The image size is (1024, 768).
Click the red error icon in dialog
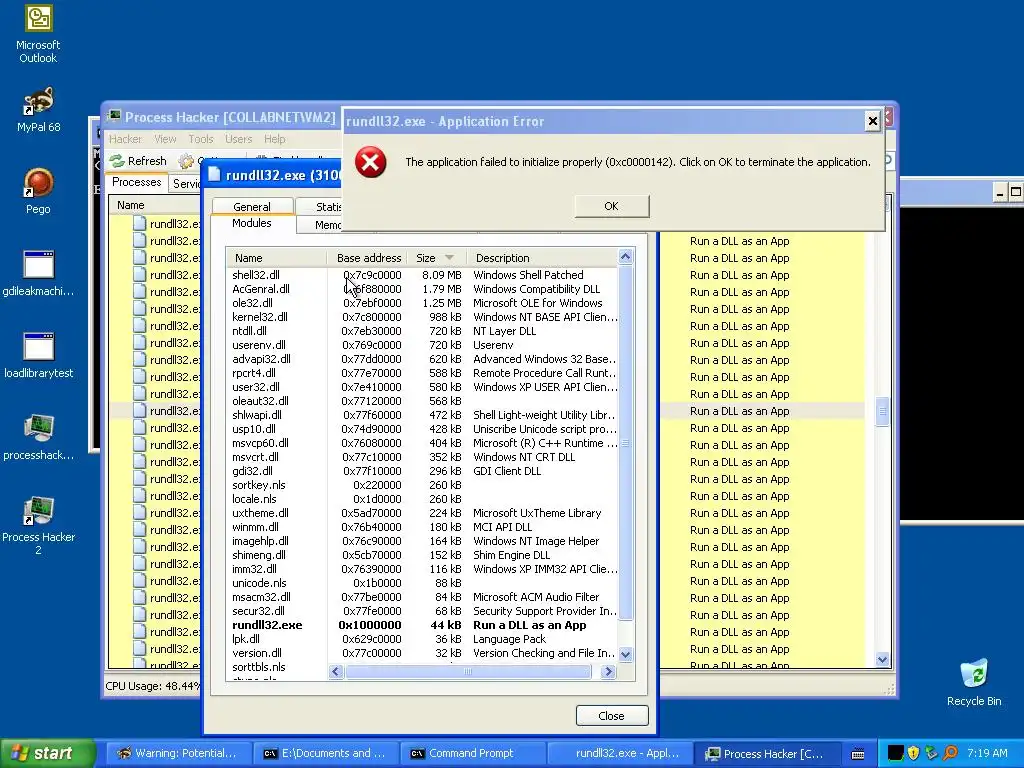pos(370,163)
